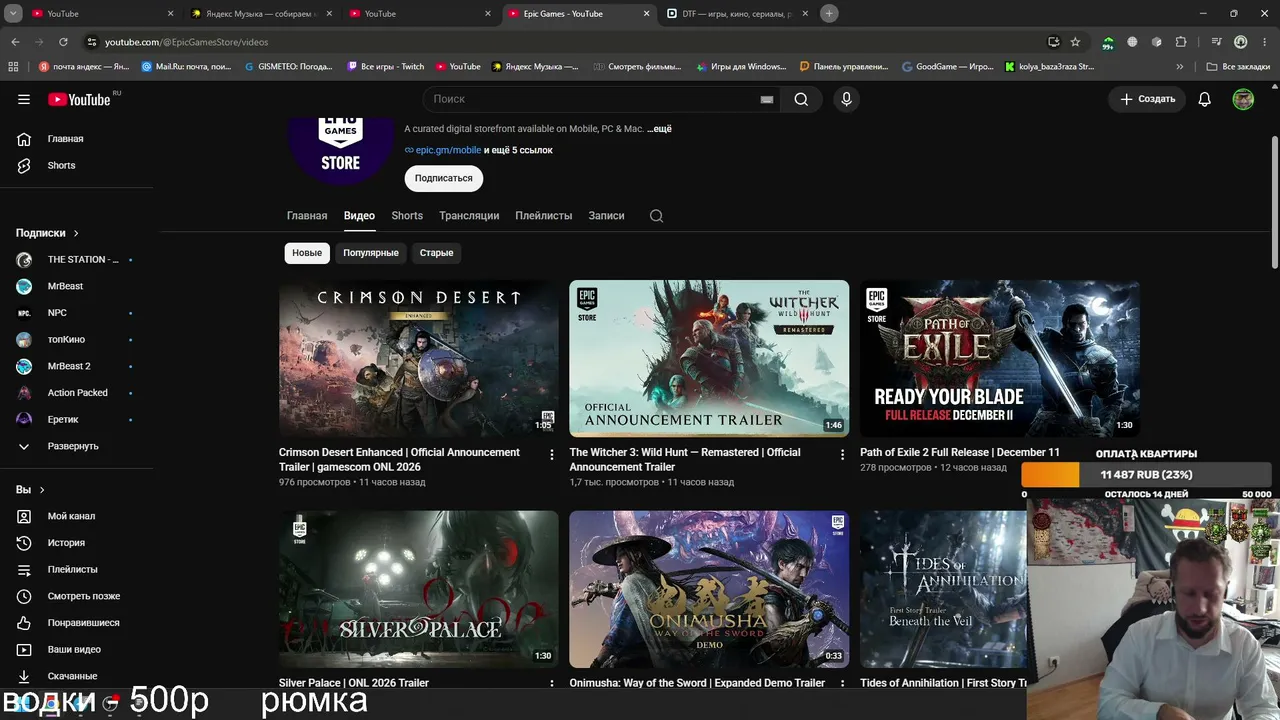Play the Silver Palace thumbnail
This screenshot has height=720, width=1280.
click(x=419, y=589)
